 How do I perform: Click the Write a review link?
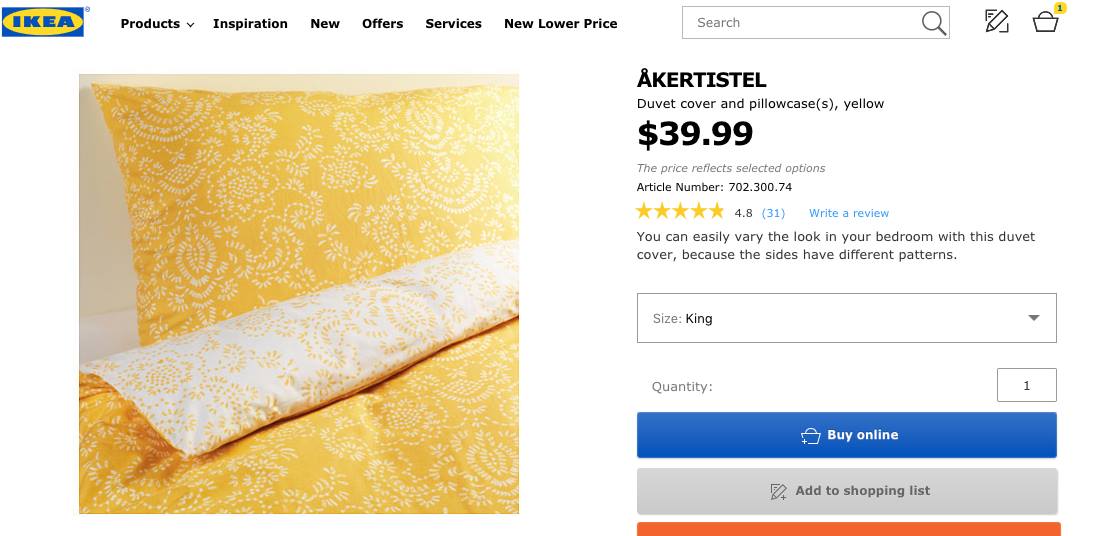tap(848, 213)
